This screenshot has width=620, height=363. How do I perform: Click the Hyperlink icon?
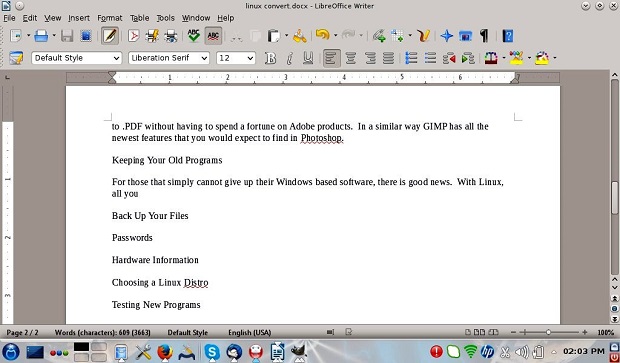379,36
